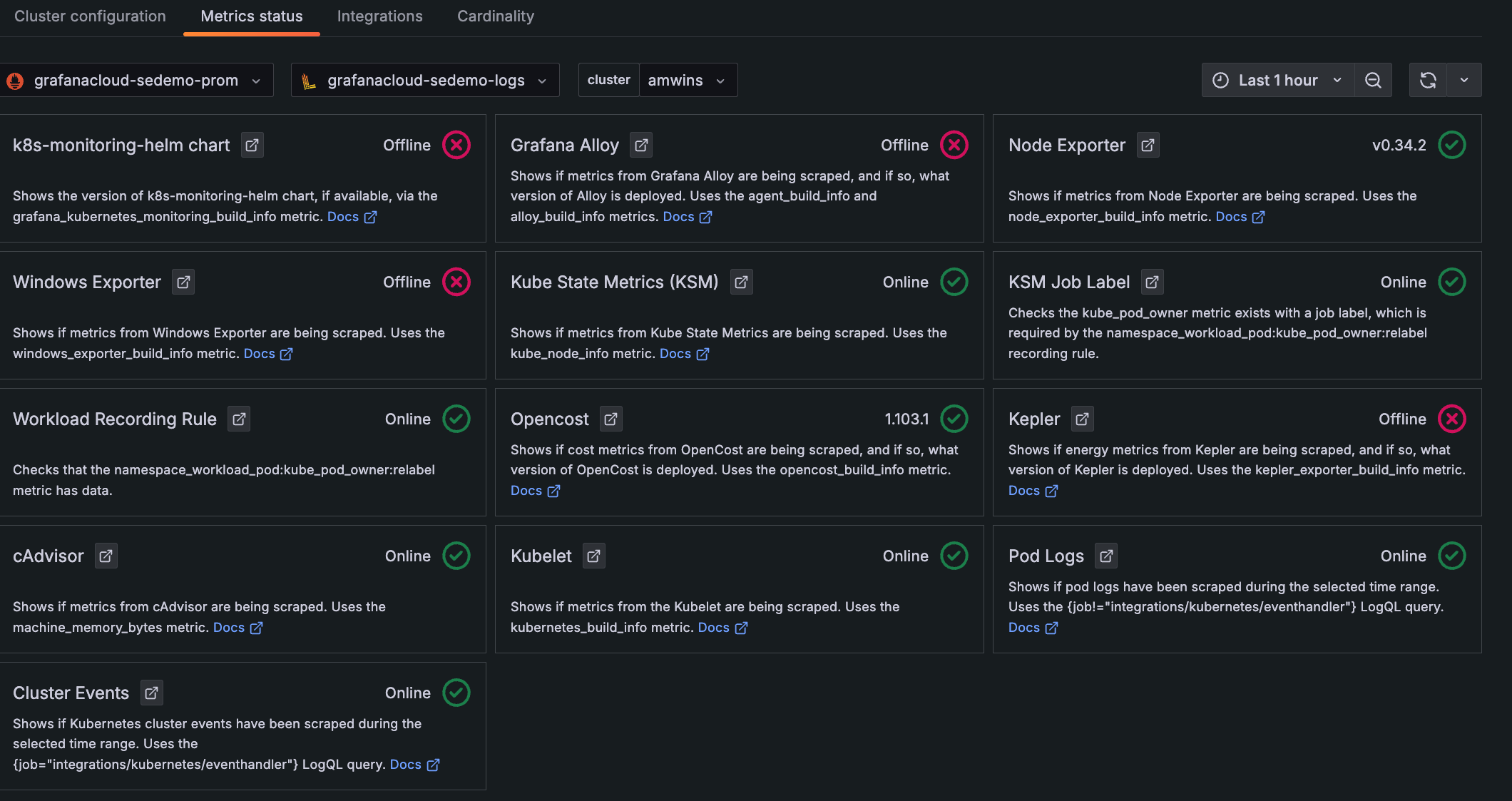Open the external link for k8s-monitoring-helm chart
Viewport: 1512px width, 801px height.
click(252, 145)
